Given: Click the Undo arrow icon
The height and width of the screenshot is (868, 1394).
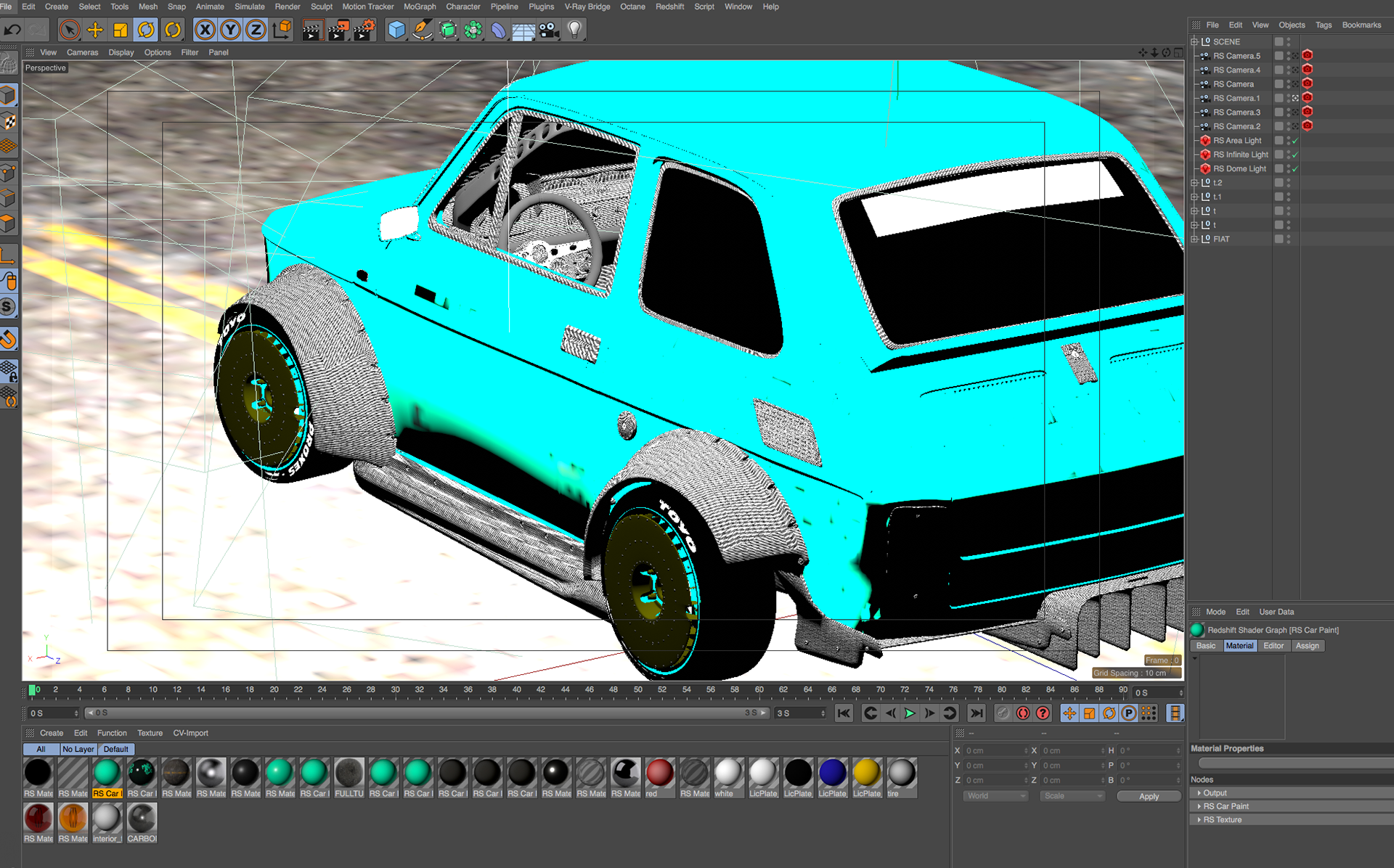Looking at the screenshot, I should tap(12, 30).
